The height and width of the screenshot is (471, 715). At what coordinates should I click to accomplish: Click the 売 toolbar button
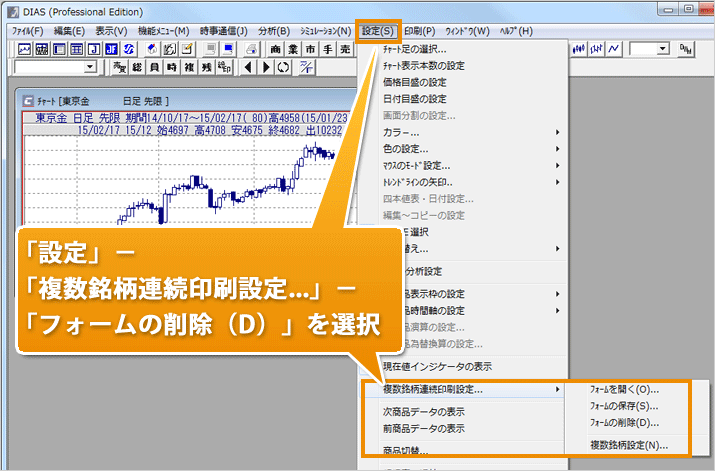344,49
